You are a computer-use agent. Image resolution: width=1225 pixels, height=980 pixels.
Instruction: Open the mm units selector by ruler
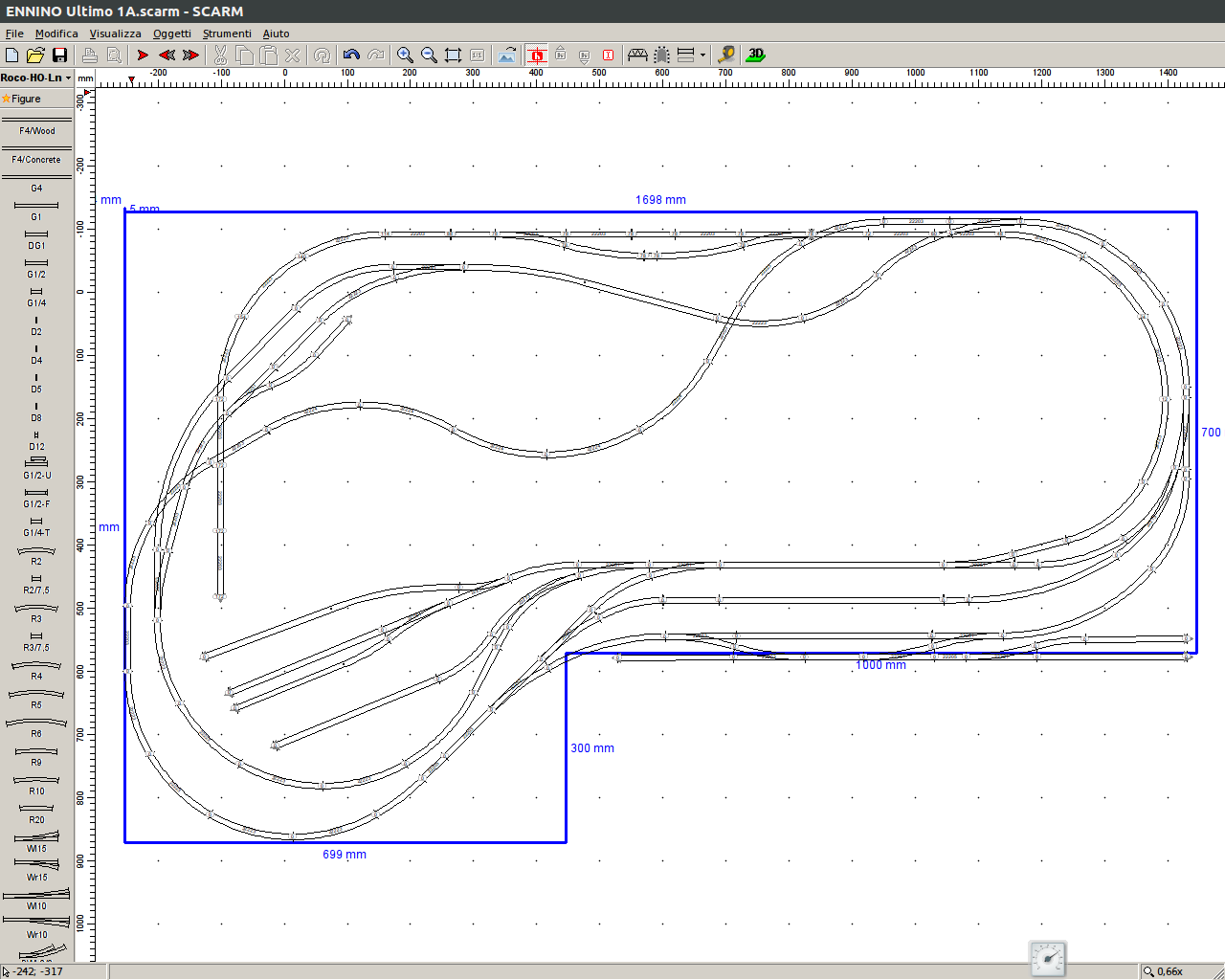click(85, 78)
